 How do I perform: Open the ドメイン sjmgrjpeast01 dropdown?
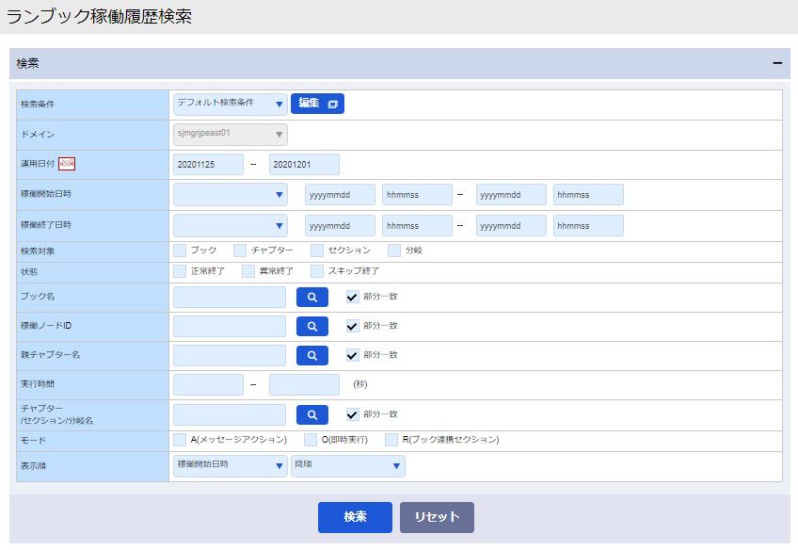(230, 134)
